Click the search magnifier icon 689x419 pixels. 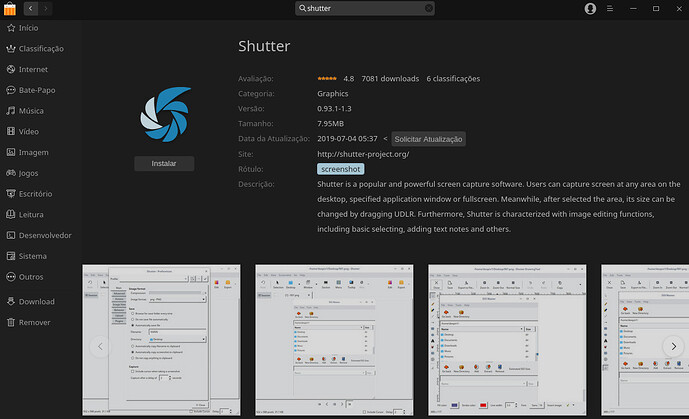pos(302,8)
